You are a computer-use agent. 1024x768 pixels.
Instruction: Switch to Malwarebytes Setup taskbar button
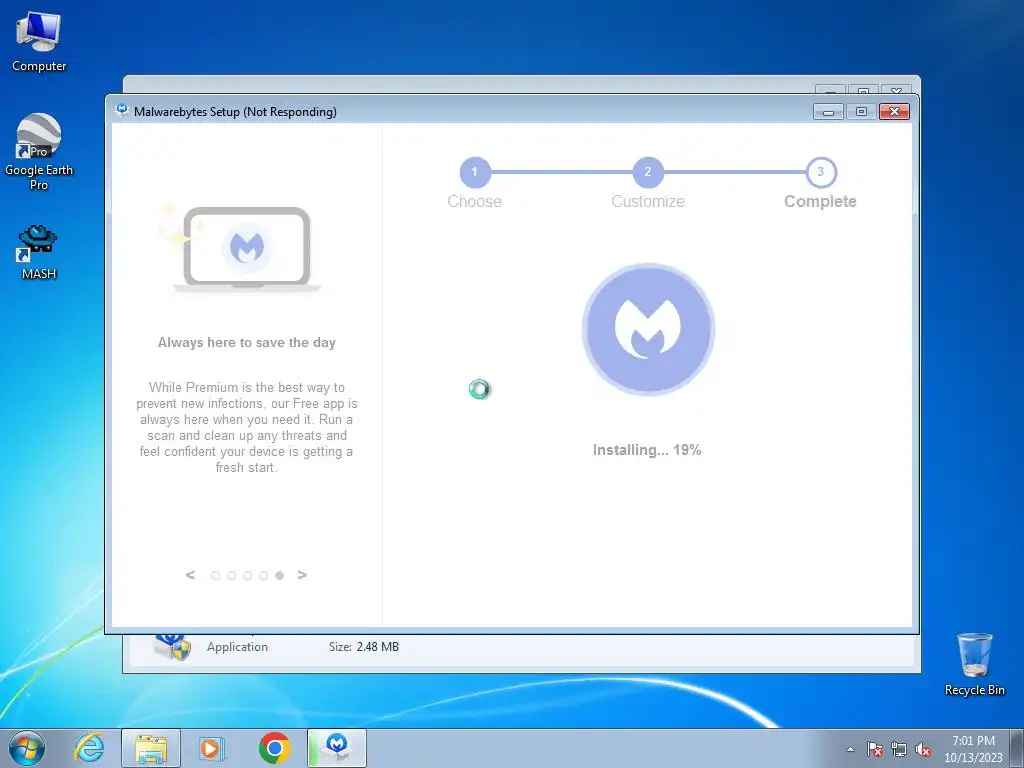(x=337, y=748)
